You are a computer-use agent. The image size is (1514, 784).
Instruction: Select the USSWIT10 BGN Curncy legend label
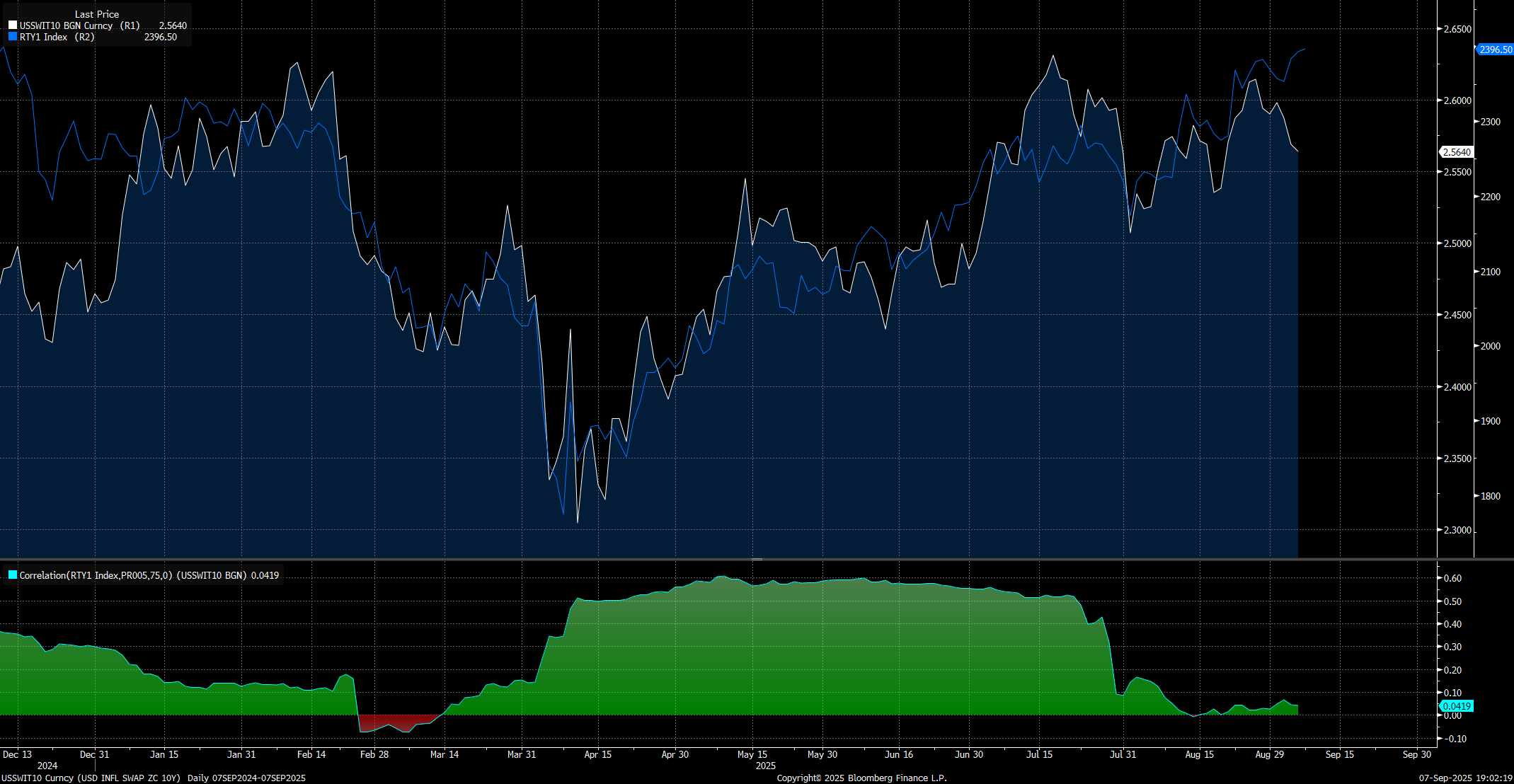click(x=66, y=25)
